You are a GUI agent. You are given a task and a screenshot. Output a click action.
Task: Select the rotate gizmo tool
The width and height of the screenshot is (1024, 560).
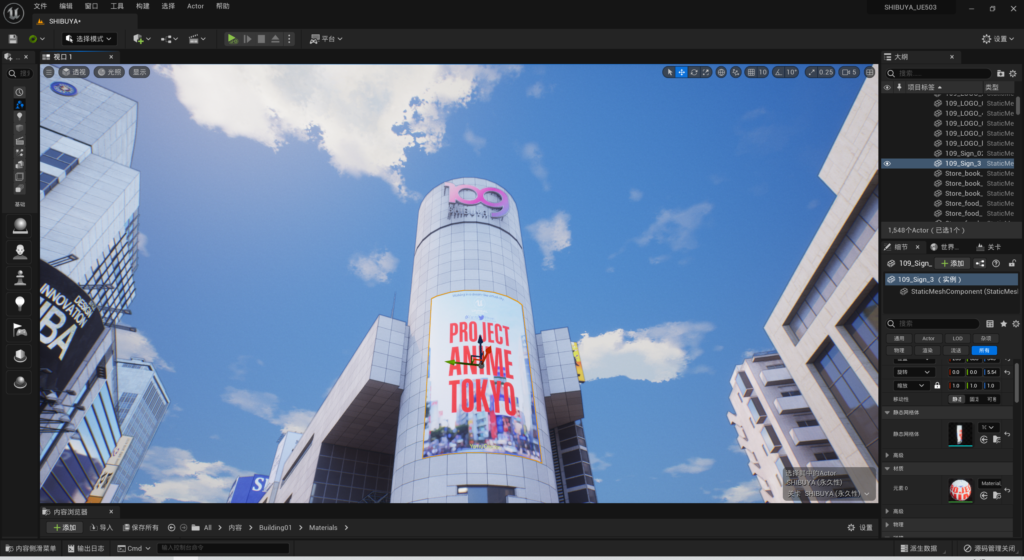[694, 72]
